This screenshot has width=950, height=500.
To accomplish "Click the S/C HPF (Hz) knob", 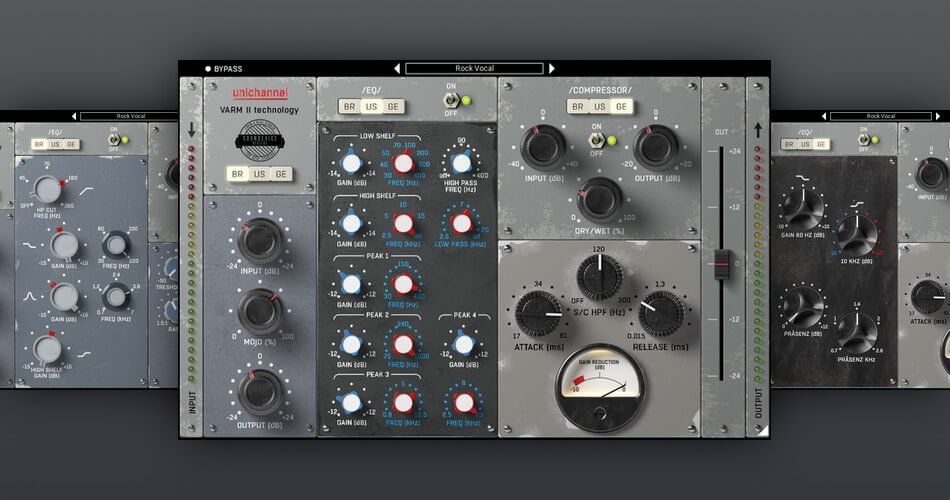I will [600, 277].
